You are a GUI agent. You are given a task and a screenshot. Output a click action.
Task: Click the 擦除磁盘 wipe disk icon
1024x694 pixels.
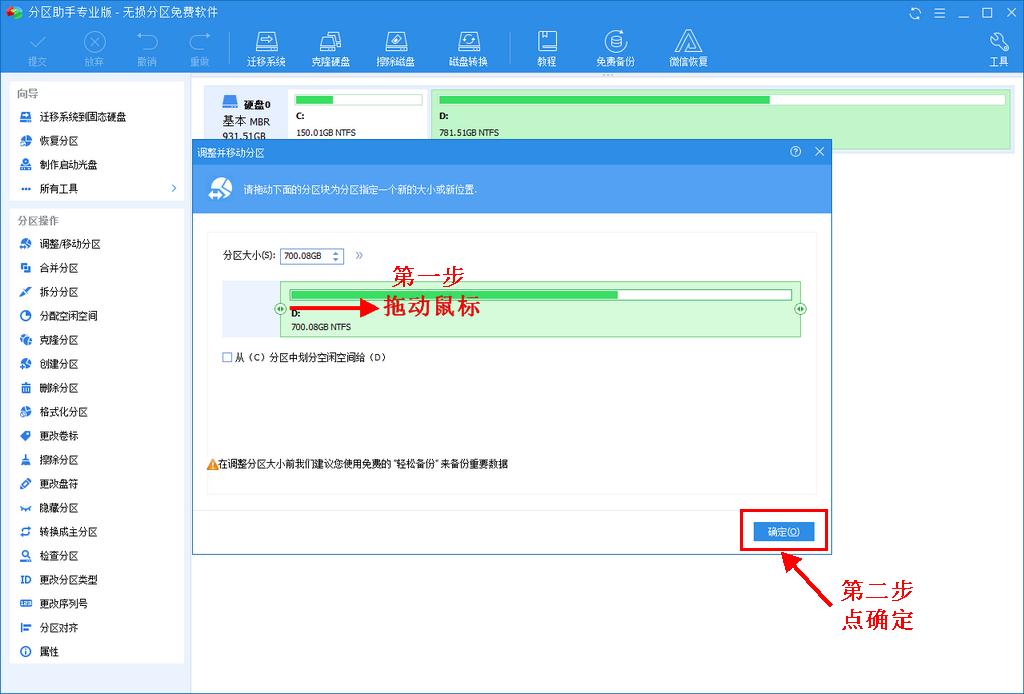(x=396, y=47)
